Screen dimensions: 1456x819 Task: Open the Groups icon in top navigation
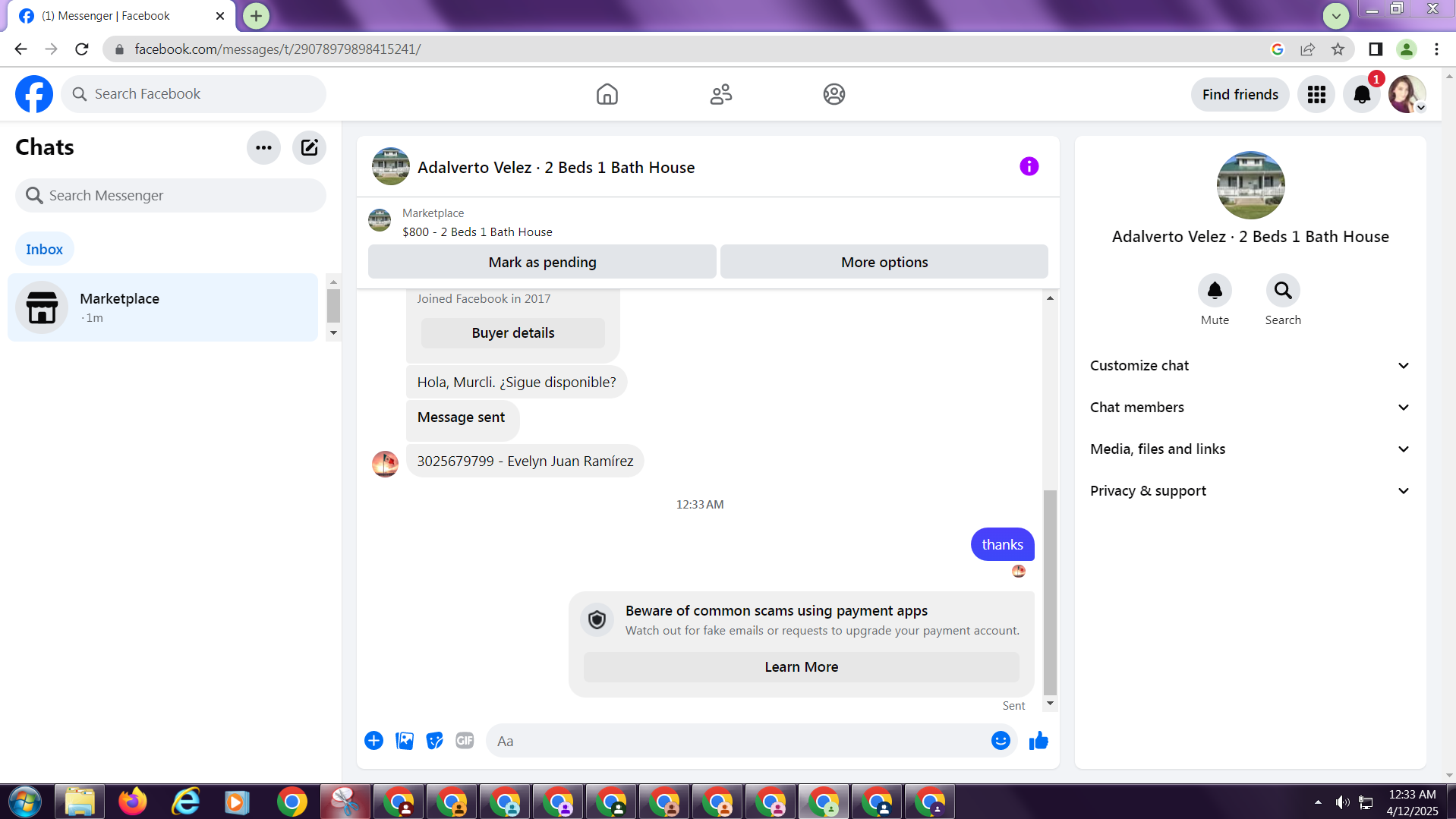click(x=834, y=94)
